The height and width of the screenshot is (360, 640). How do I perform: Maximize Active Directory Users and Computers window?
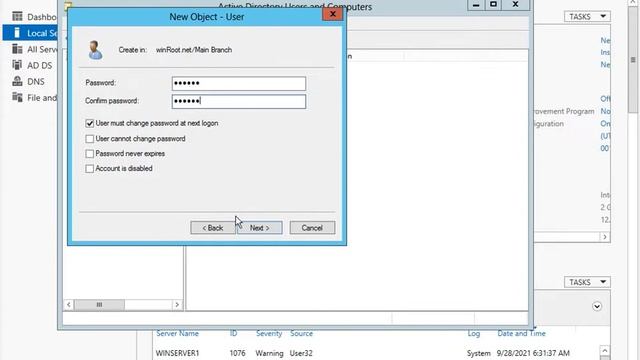(x=493, y=5)
